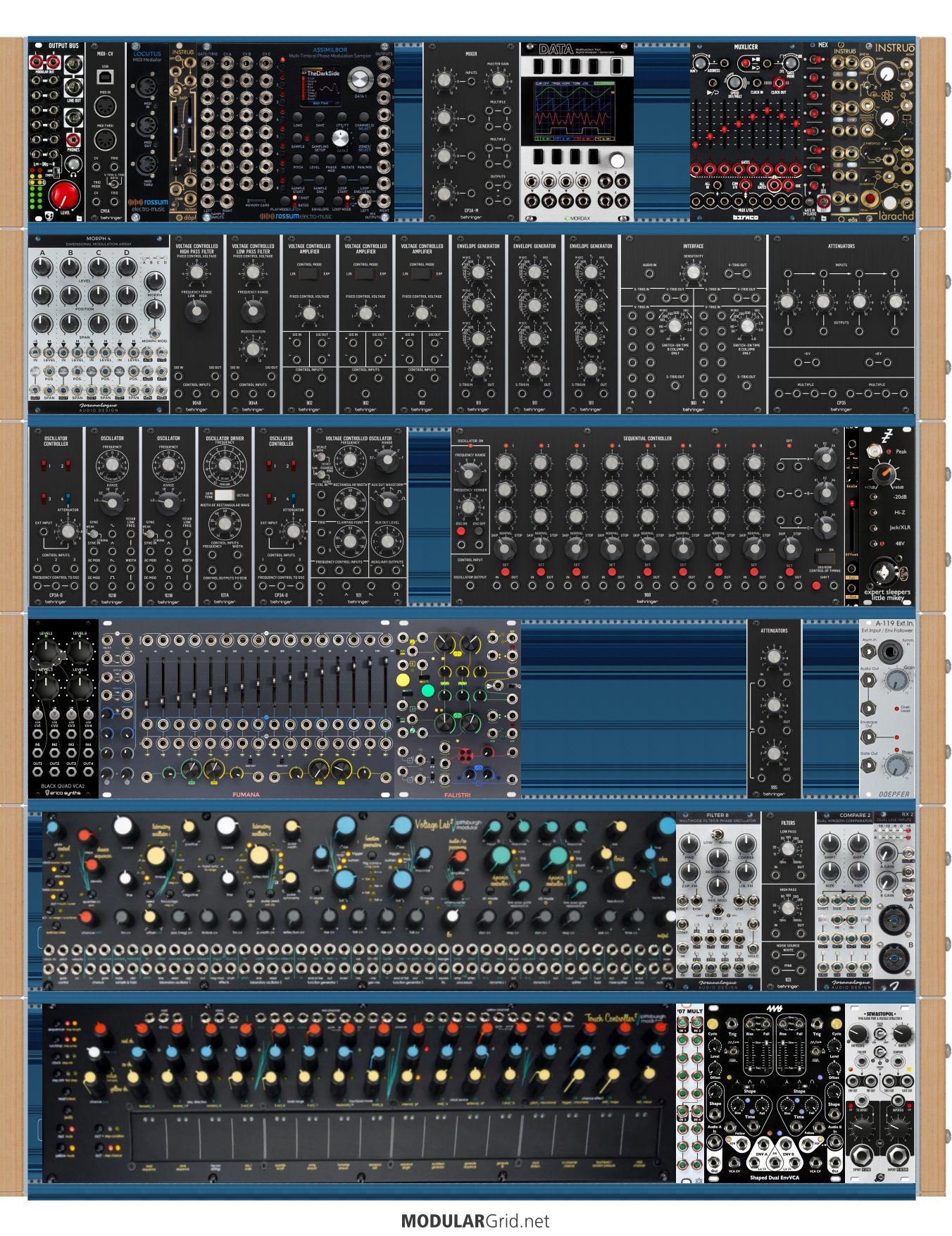Click the white encoder knob on Mordax DATA

pos(617,161)
